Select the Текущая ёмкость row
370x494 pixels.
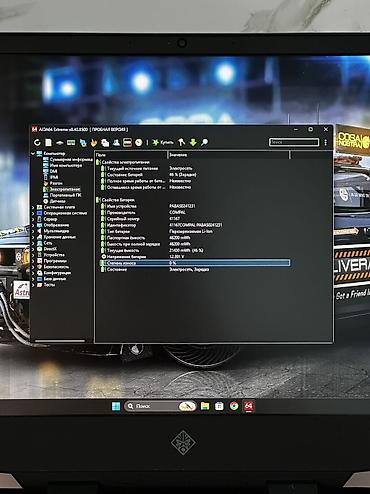tap(195, 251)
